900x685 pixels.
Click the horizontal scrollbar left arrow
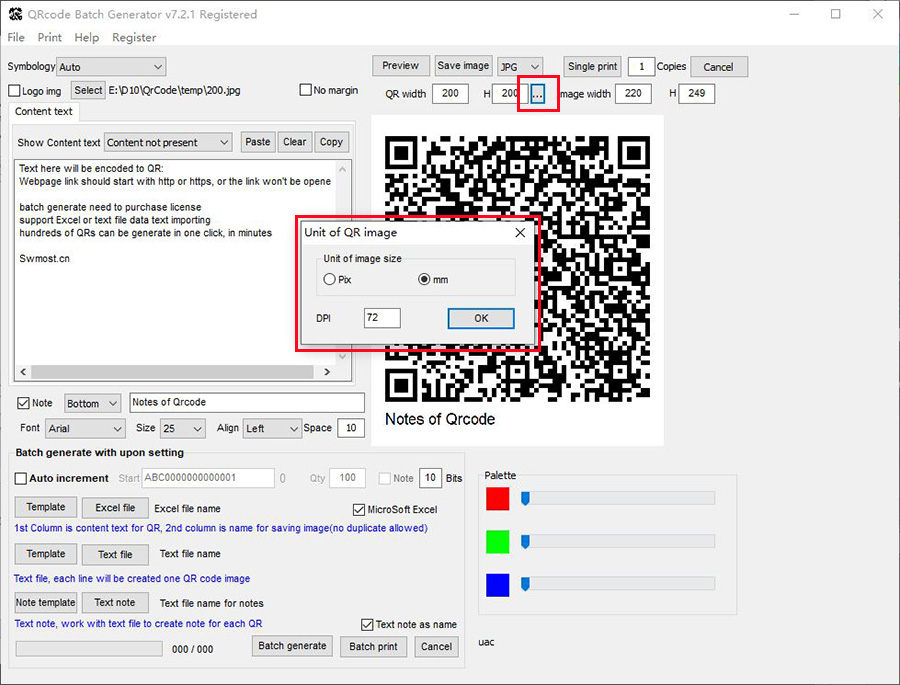(23, 372)
